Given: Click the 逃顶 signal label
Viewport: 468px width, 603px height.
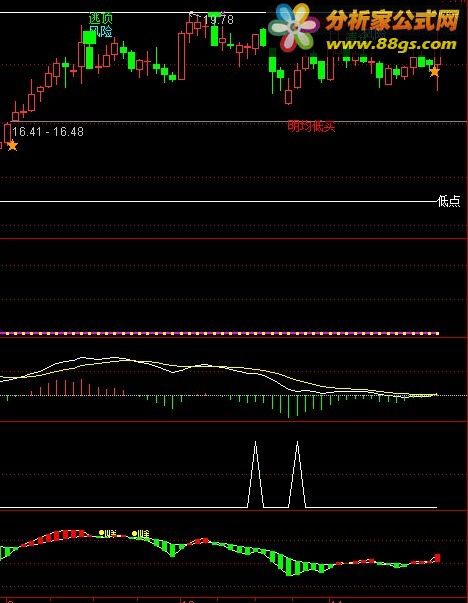Looking at the screenshot, I should pyautogui.click(x=100, y=18).
